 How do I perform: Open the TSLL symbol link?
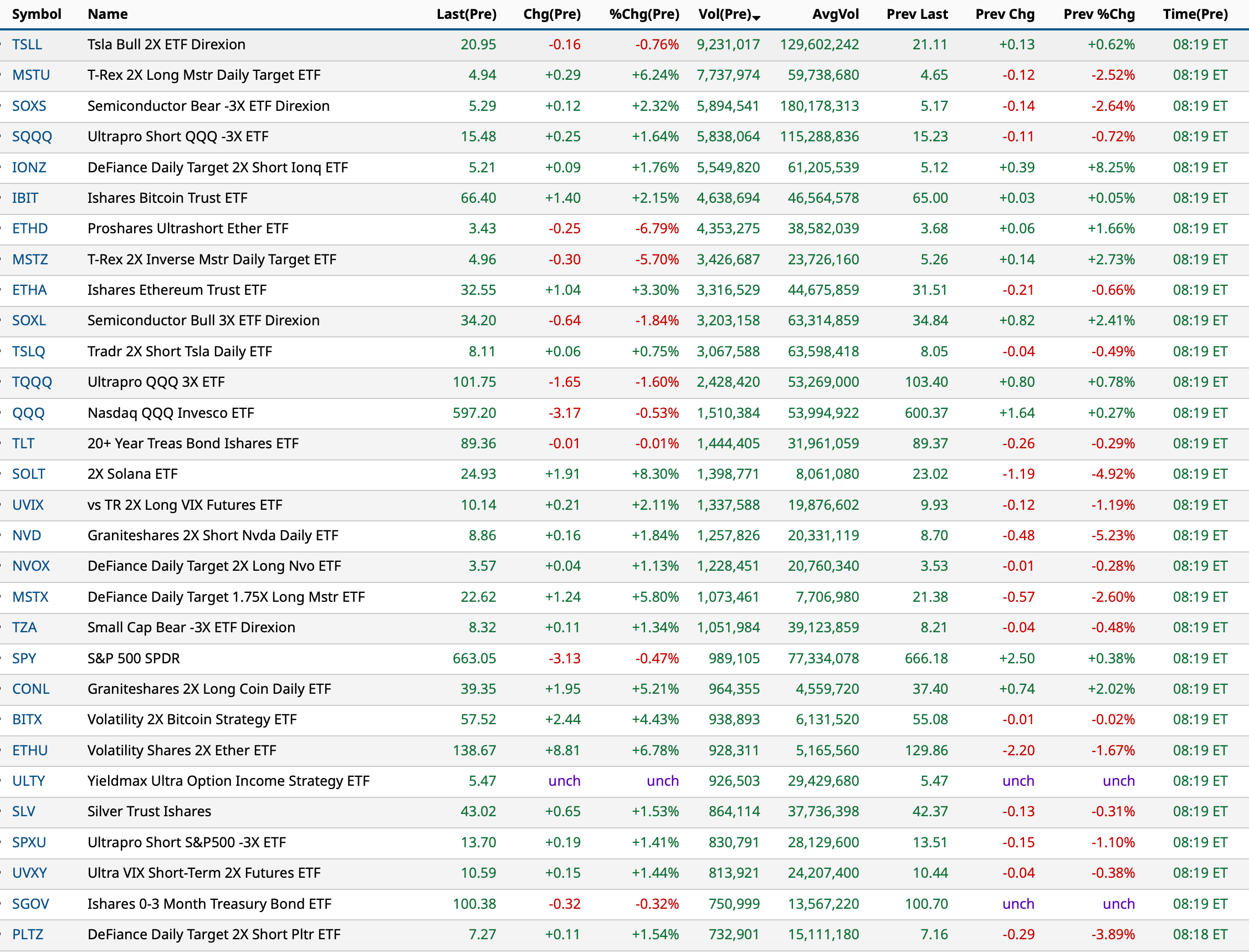pos(27,44)
